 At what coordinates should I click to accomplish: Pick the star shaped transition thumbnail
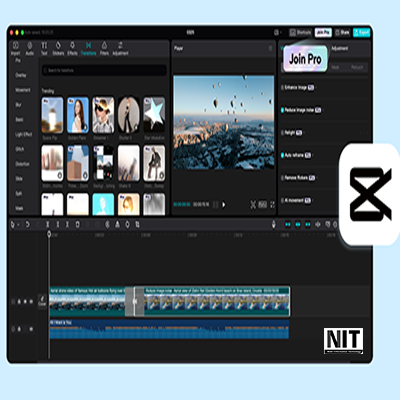[x=154, y=115]
